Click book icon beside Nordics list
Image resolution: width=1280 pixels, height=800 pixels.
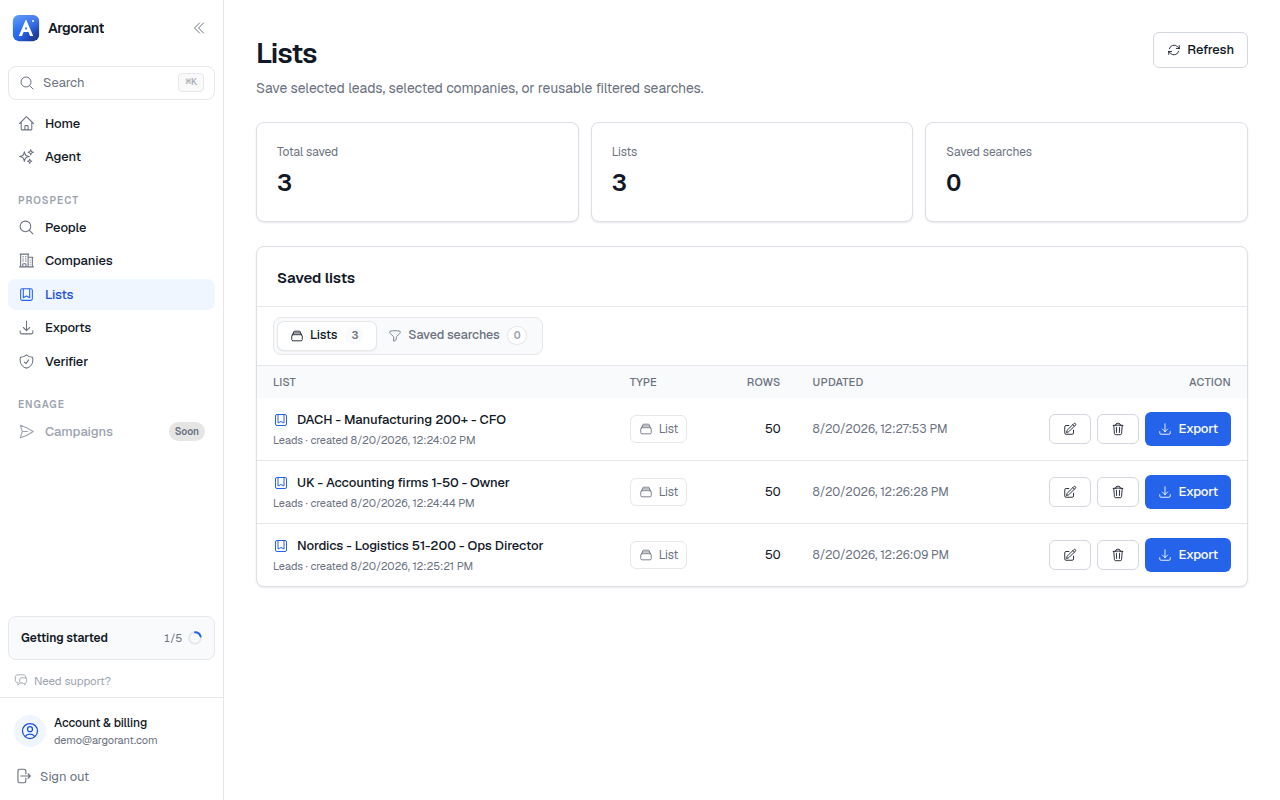[281, 546]
